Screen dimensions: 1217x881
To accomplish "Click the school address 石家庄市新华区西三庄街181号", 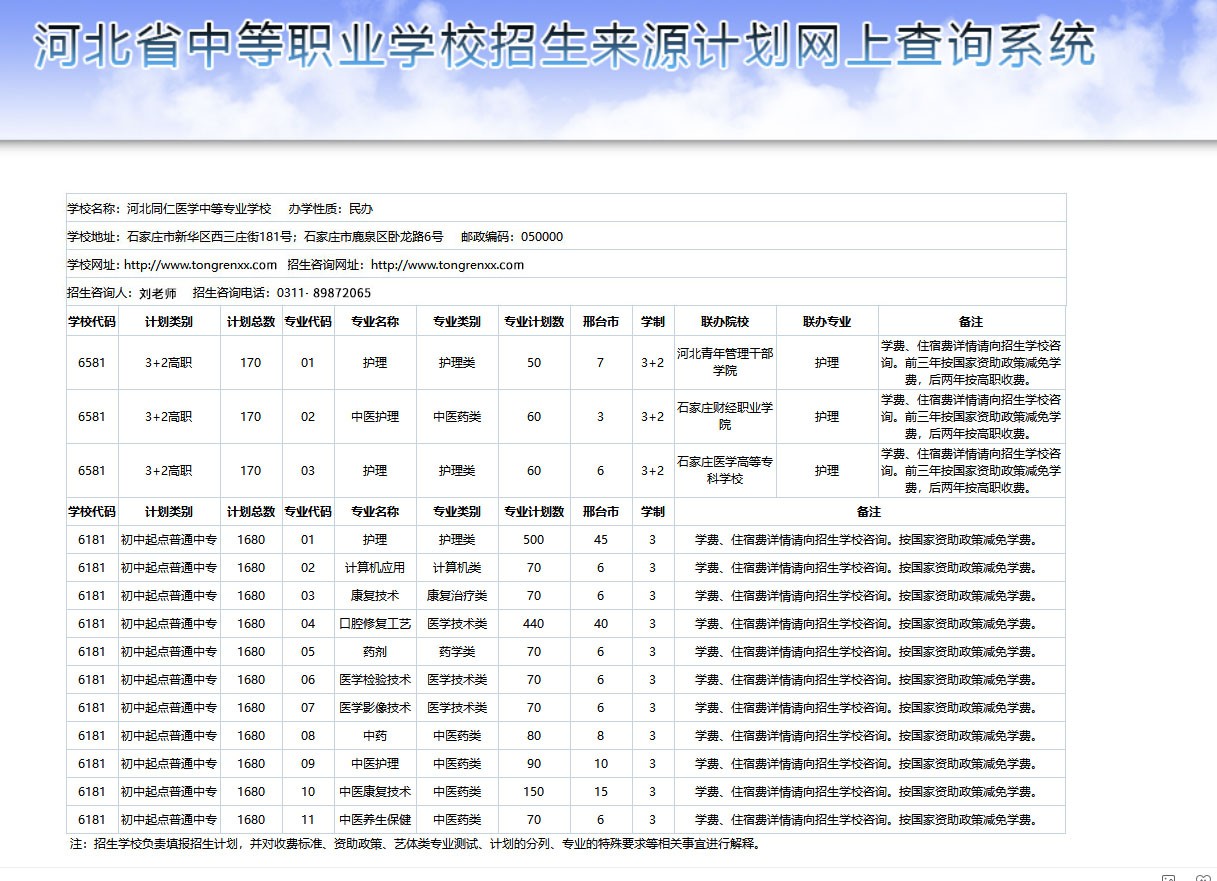I will click(210, 237).
